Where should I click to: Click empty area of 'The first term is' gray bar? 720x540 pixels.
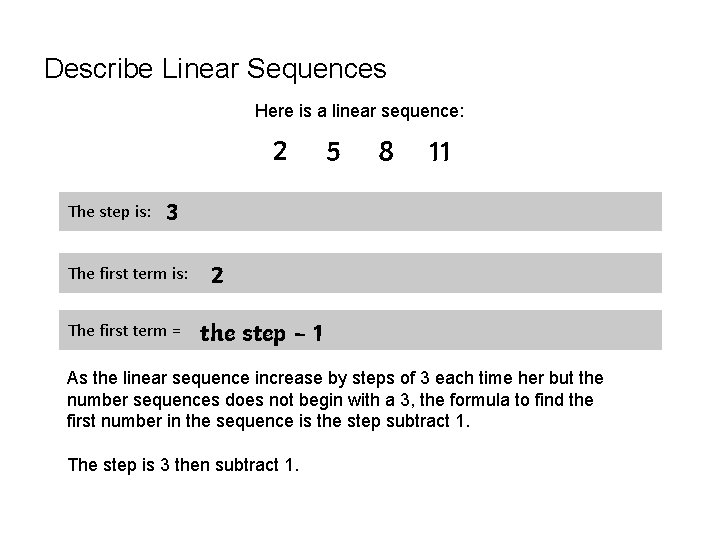pyautogui.click(x=450, y=273)
